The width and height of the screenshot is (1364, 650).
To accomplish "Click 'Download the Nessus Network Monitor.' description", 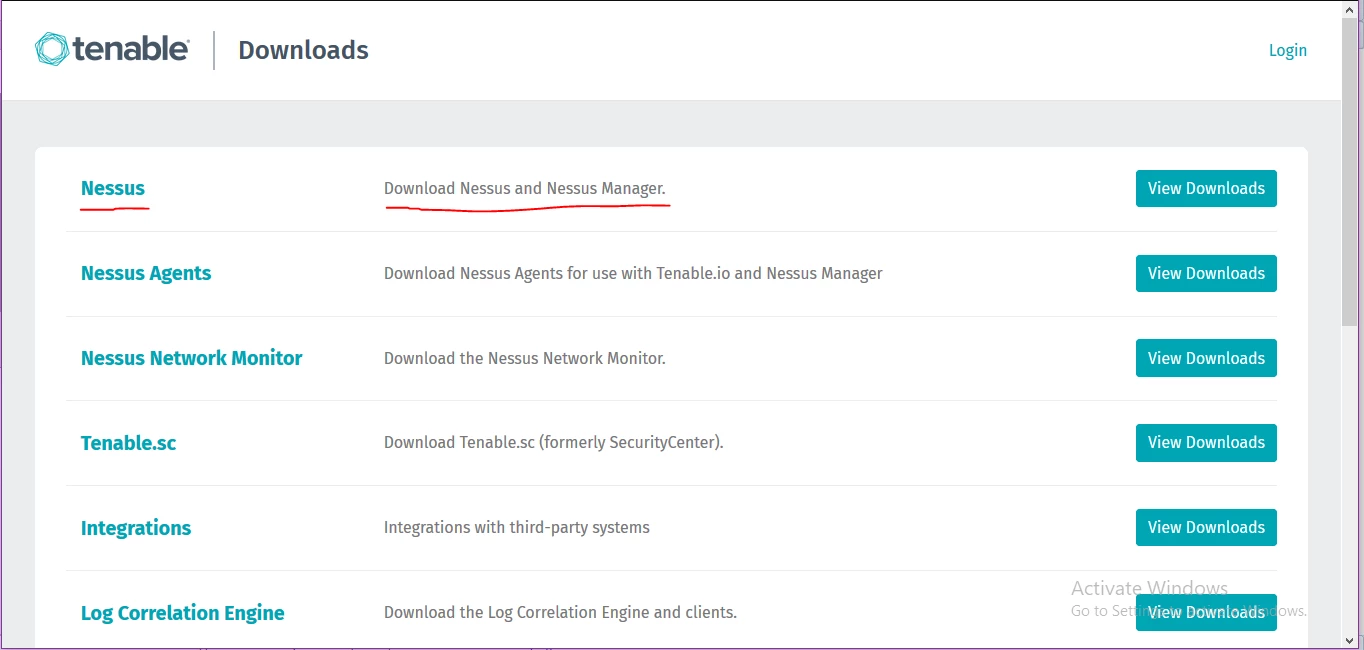I will [524, 358].
